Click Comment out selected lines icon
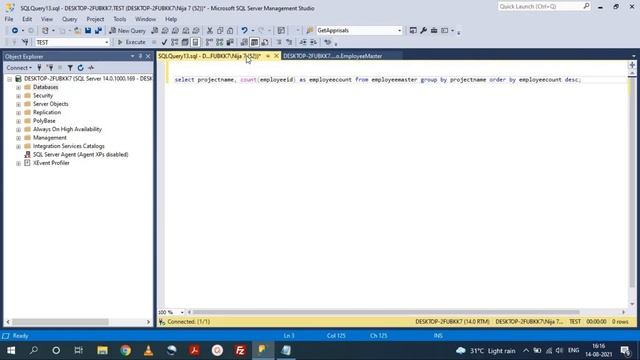This screenshot has width=640, height=360. click(279, 42)
